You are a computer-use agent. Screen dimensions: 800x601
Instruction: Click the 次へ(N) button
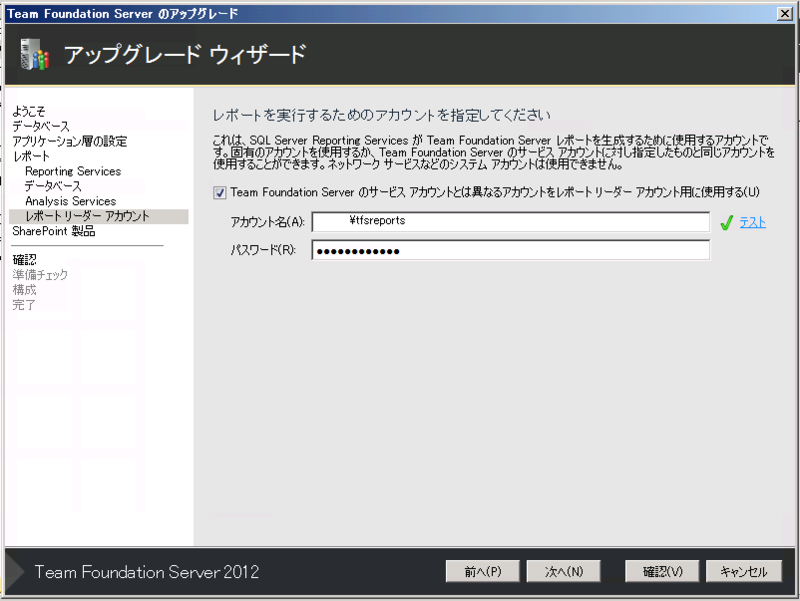tap(563, 571)
